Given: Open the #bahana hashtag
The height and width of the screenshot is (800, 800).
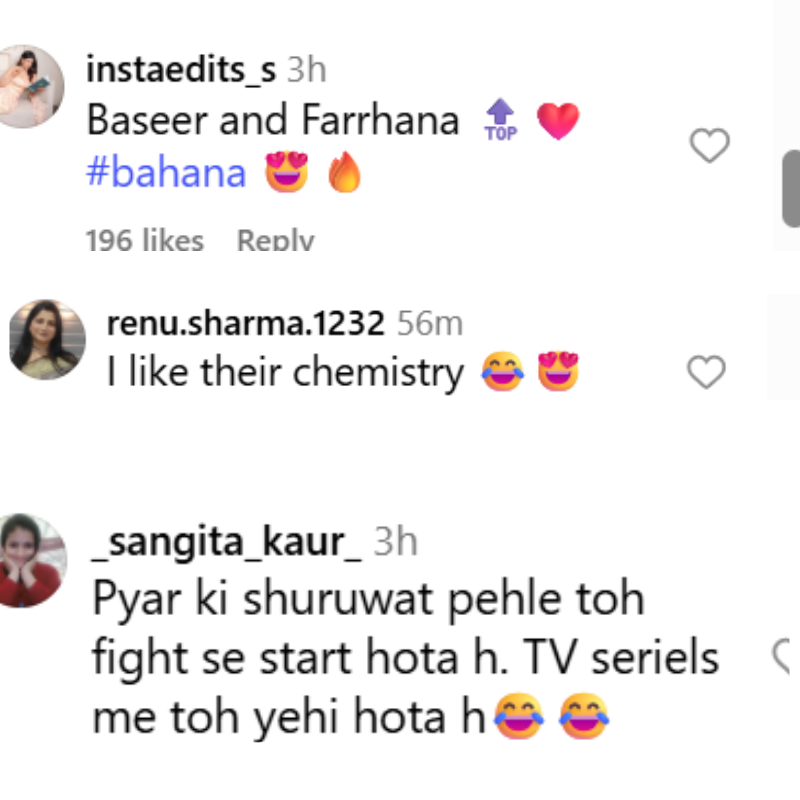Looking at the screenshot, I should [167, 173].
